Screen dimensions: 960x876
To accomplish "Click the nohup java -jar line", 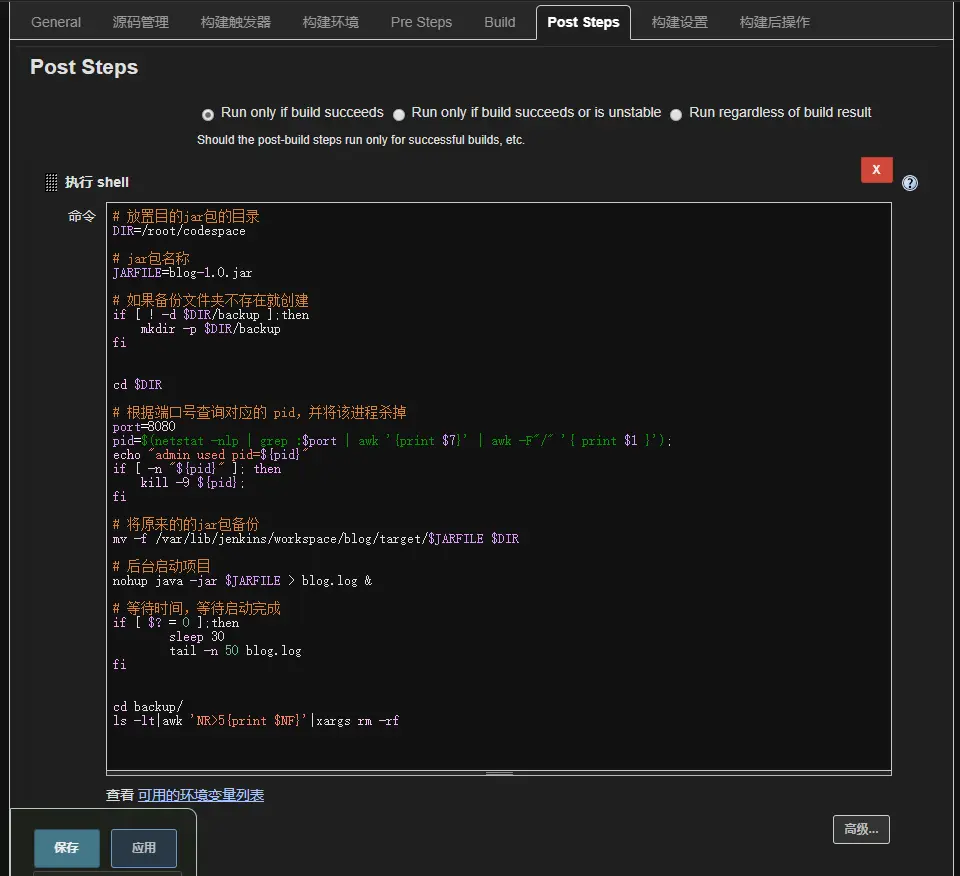I will click(242, 580).
